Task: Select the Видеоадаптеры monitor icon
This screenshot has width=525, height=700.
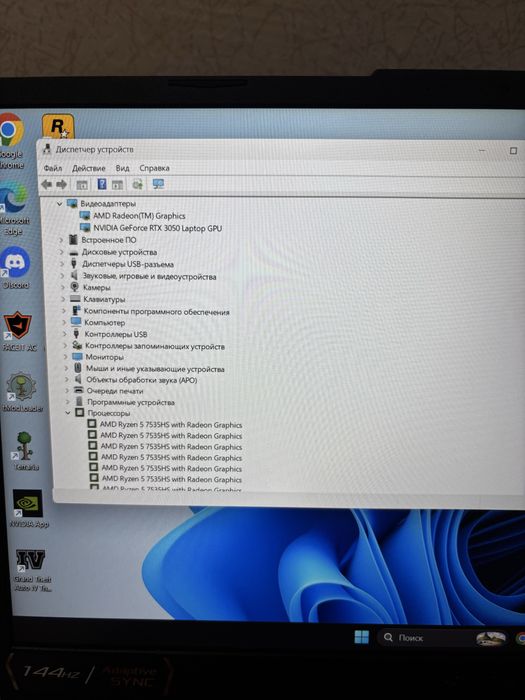Action: (72, 204)
